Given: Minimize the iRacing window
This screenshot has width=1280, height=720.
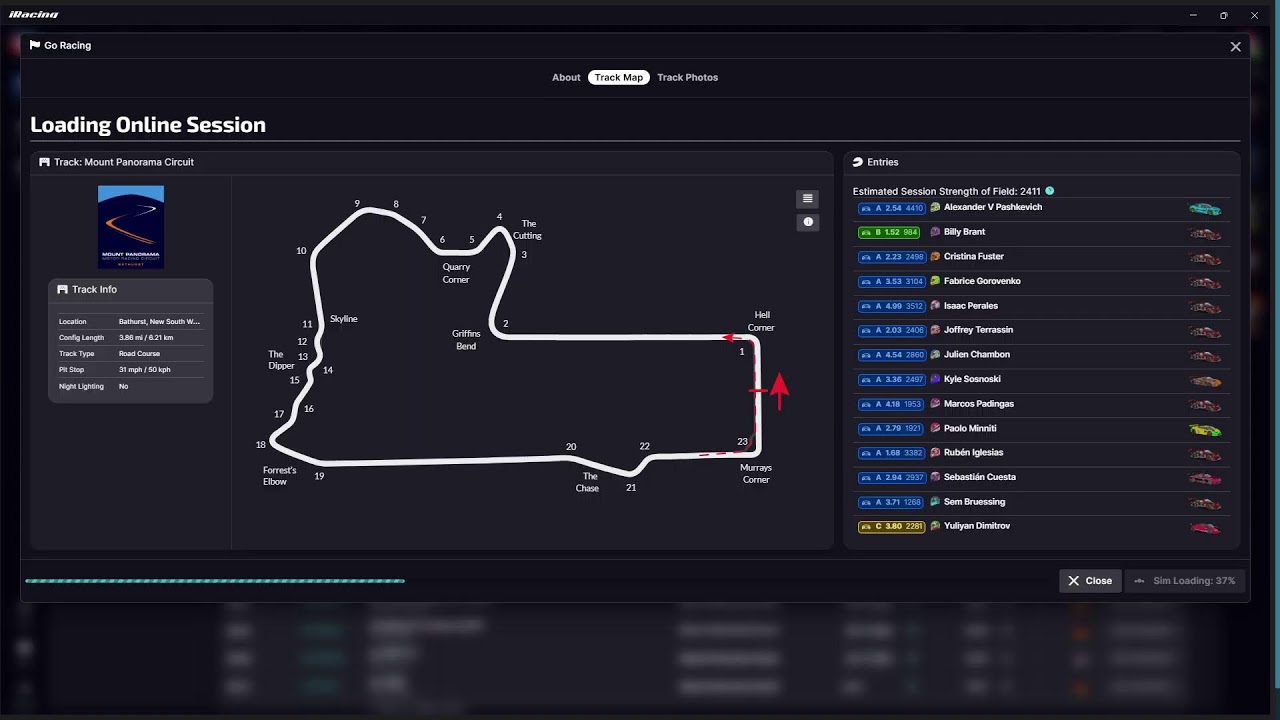Looking at the screenshot, I should [1193, 15].
